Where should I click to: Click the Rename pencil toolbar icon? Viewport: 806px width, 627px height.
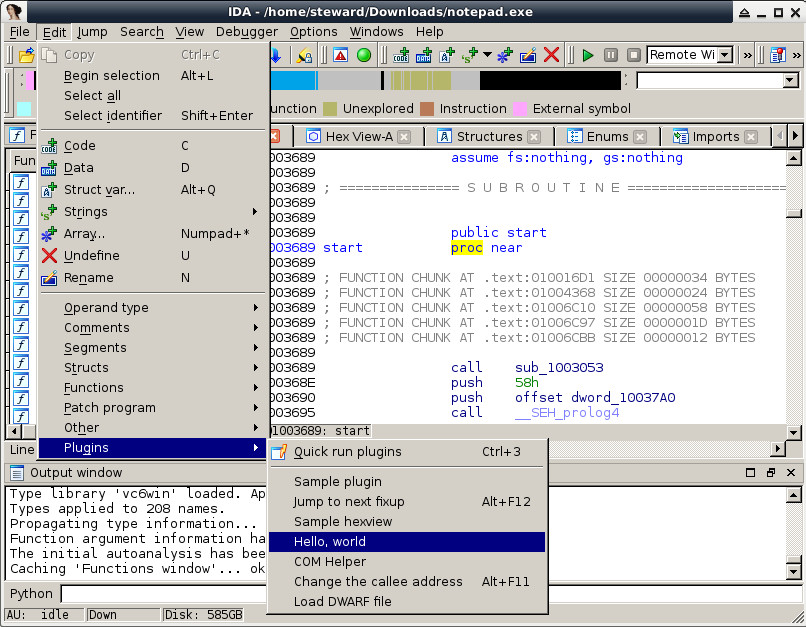tap(528, 55)
